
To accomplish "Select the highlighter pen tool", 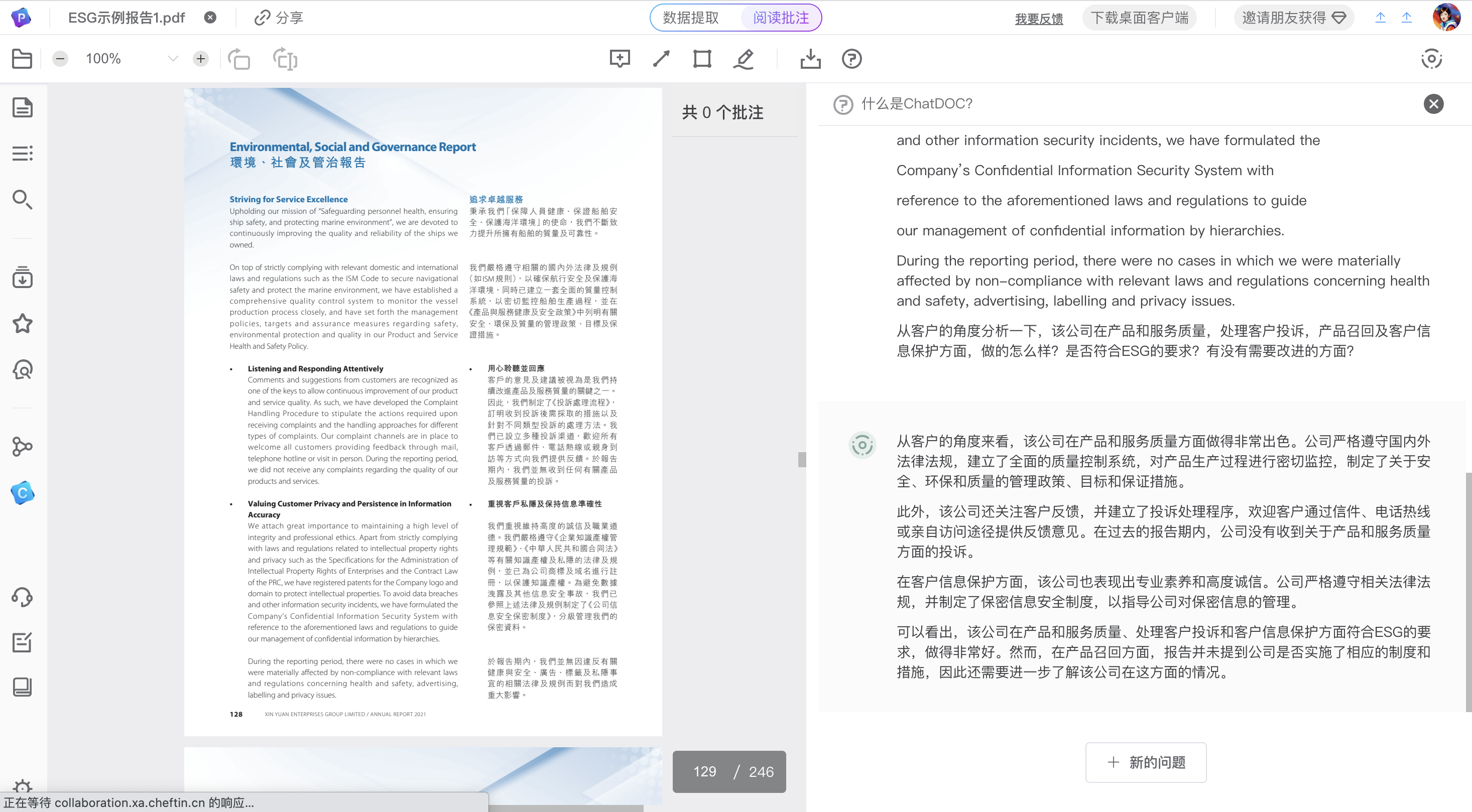I will [x=744, y=59].
